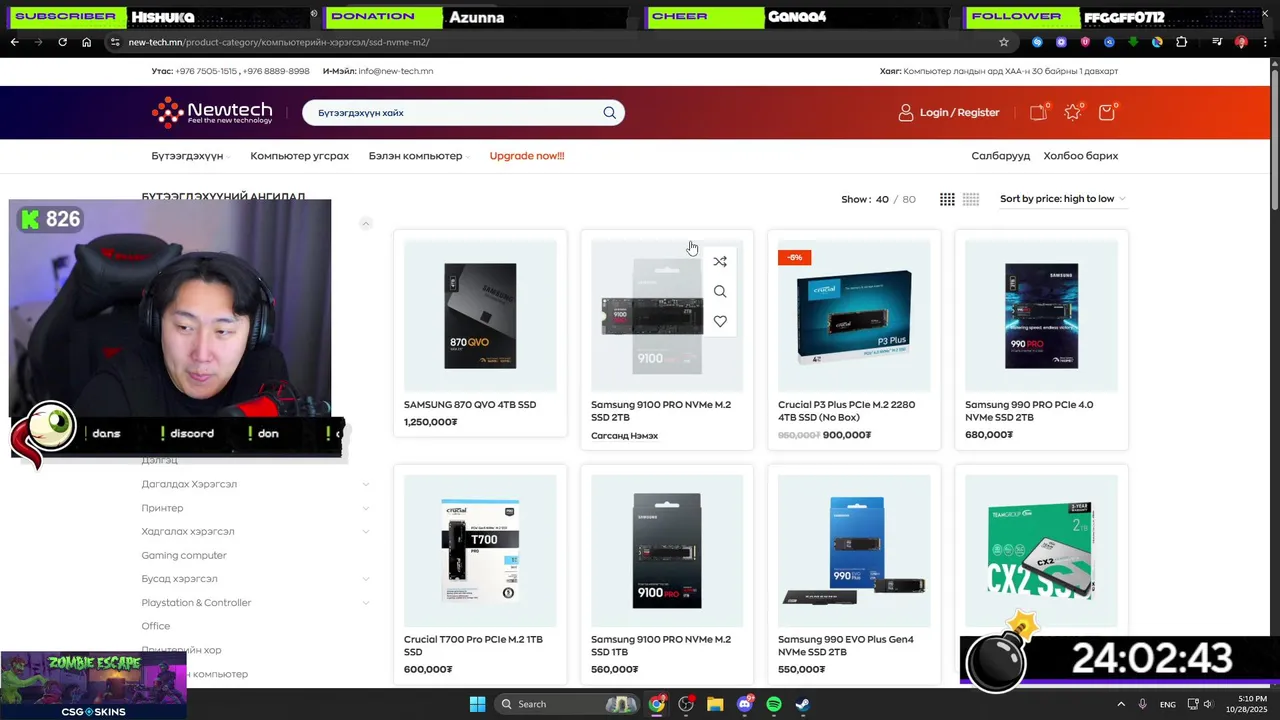Switch to the three-column grid view
The height and width of the screenshot is (720, 1280).
(x=947, y=199)
